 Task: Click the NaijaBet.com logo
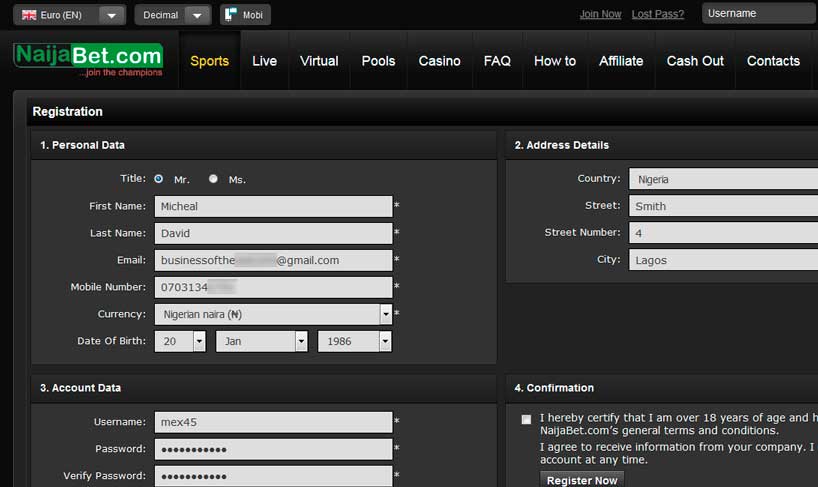point(88,60)
